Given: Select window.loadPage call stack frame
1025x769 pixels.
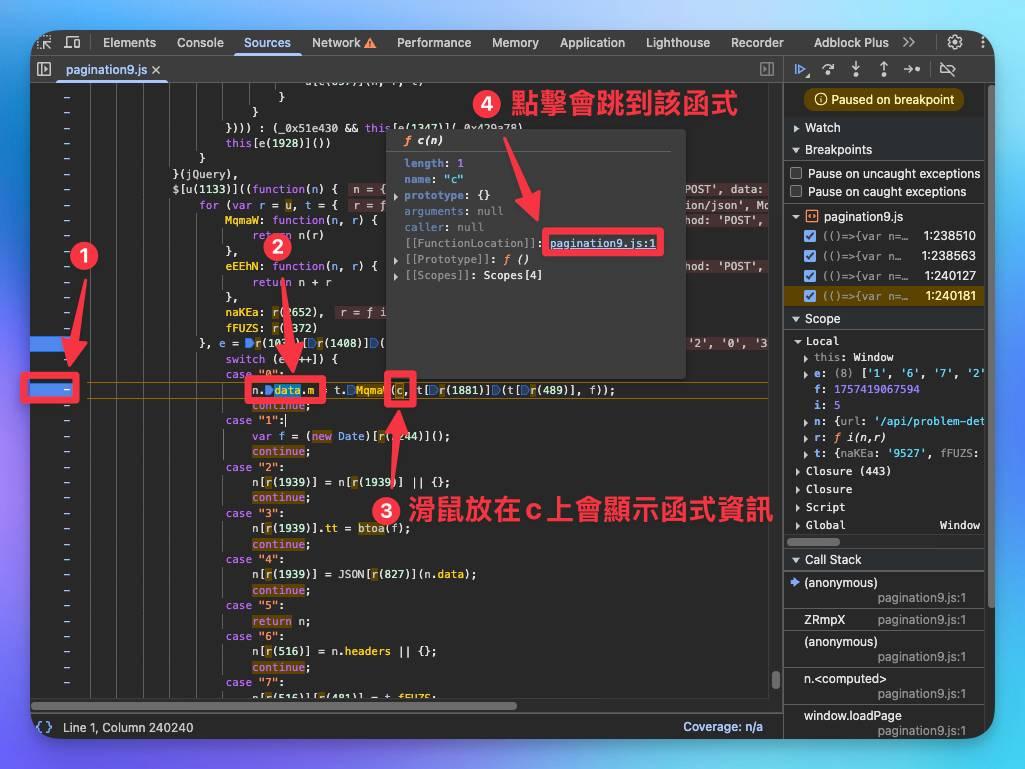Looking at the screenshot, I should (884, 723).
